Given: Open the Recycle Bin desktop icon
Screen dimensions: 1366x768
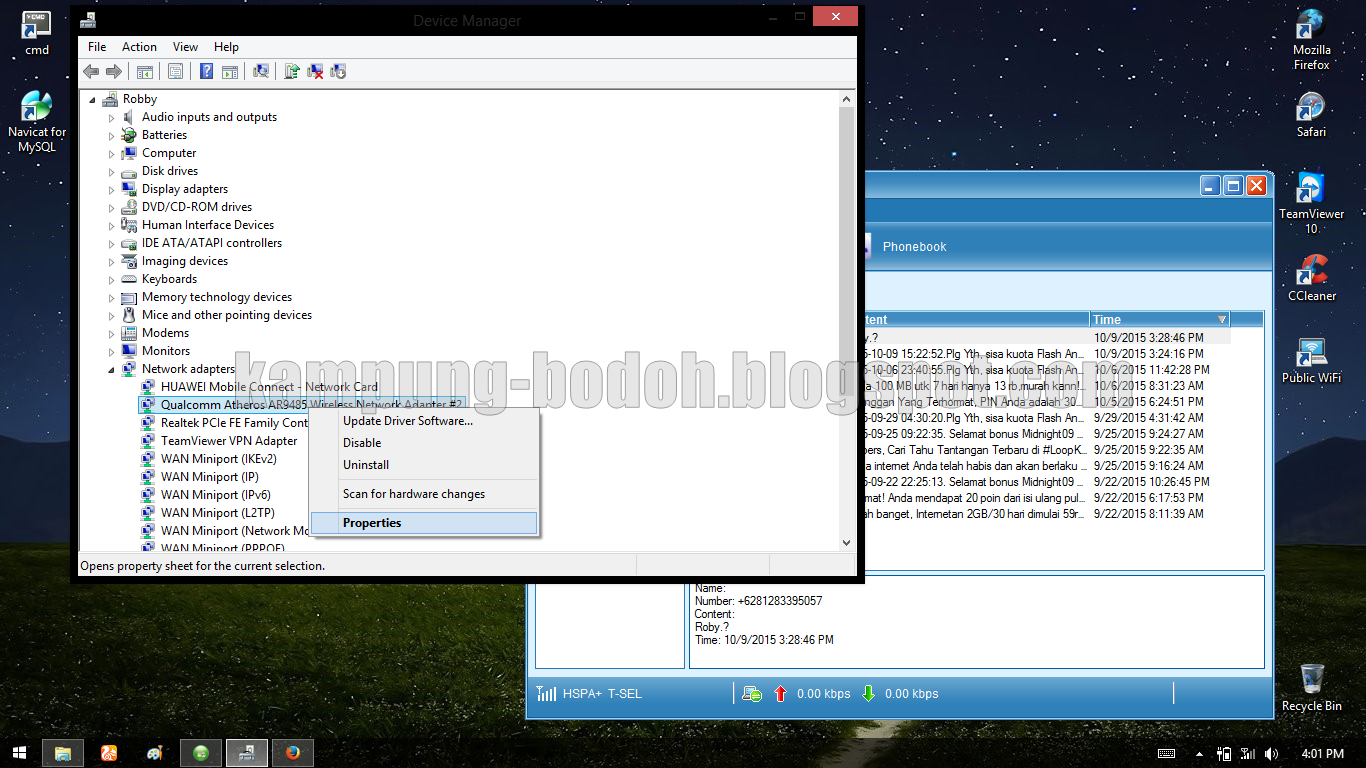Looking at the screenshot, I should pos(1311,687).
